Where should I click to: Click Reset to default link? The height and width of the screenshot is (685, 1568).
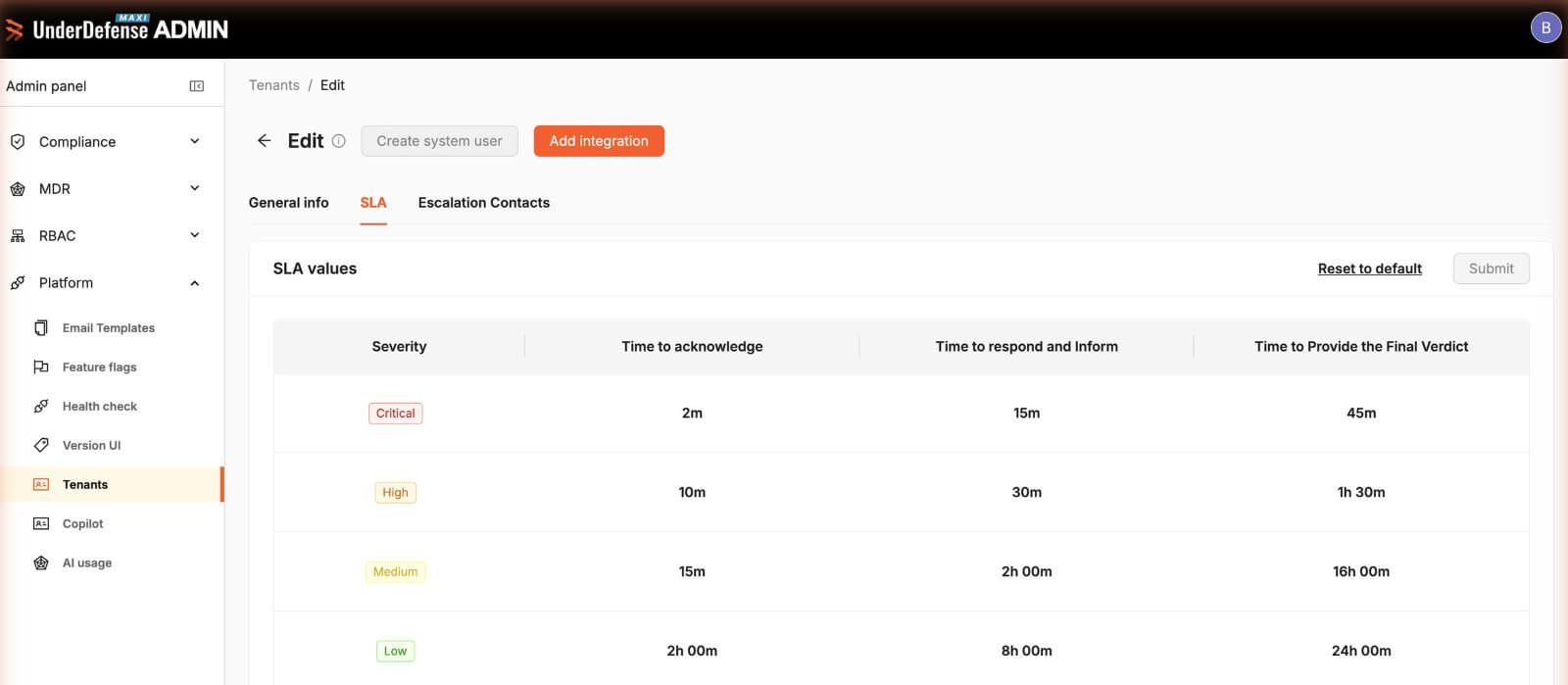coord(1369,269)
